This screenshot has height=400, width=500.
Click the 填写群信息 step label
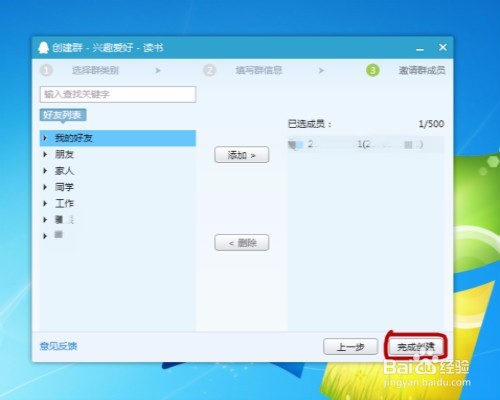(x=259, y=70)
